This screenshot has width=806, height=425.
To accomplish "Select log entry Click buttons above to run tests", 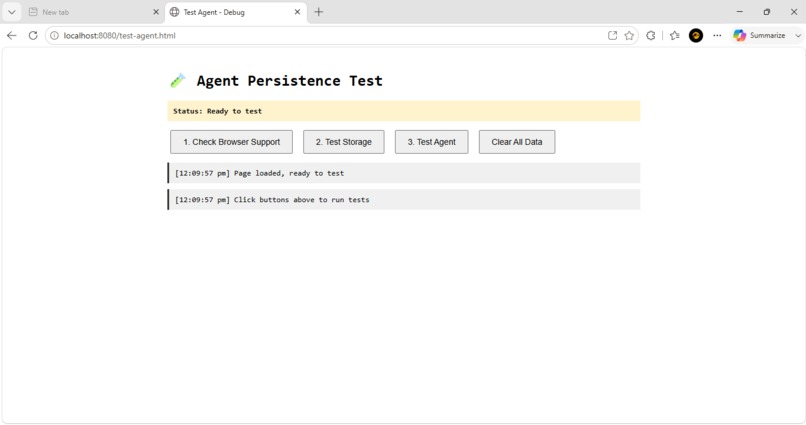I will (404, 199).
